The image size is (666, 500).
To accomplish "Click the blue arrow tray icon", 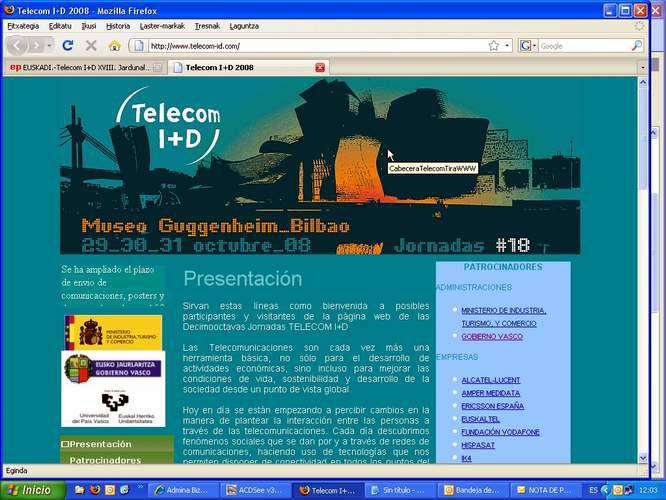I will click(605, 490).
